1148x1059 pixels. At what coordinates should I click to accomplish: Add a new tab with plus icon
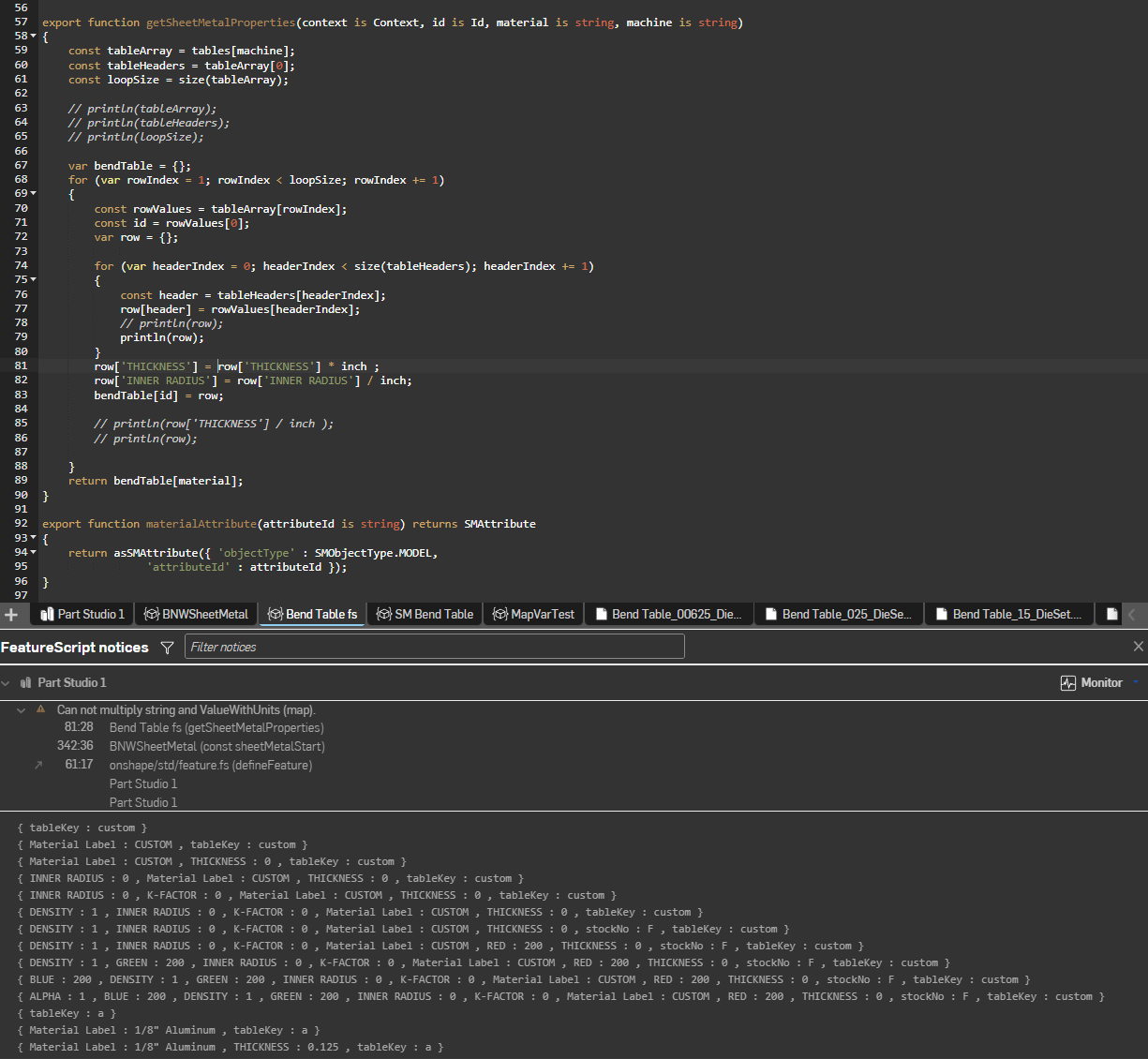(11, 615)
